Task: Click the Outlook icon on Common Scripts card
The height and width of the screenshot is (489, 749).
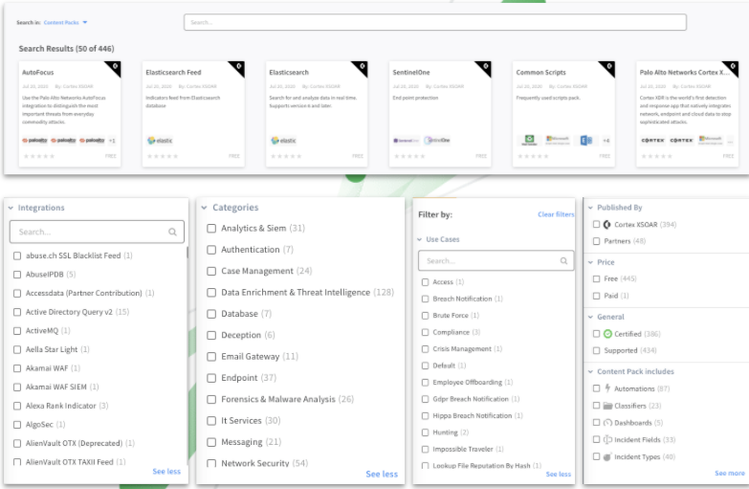Action: [586, 140]
